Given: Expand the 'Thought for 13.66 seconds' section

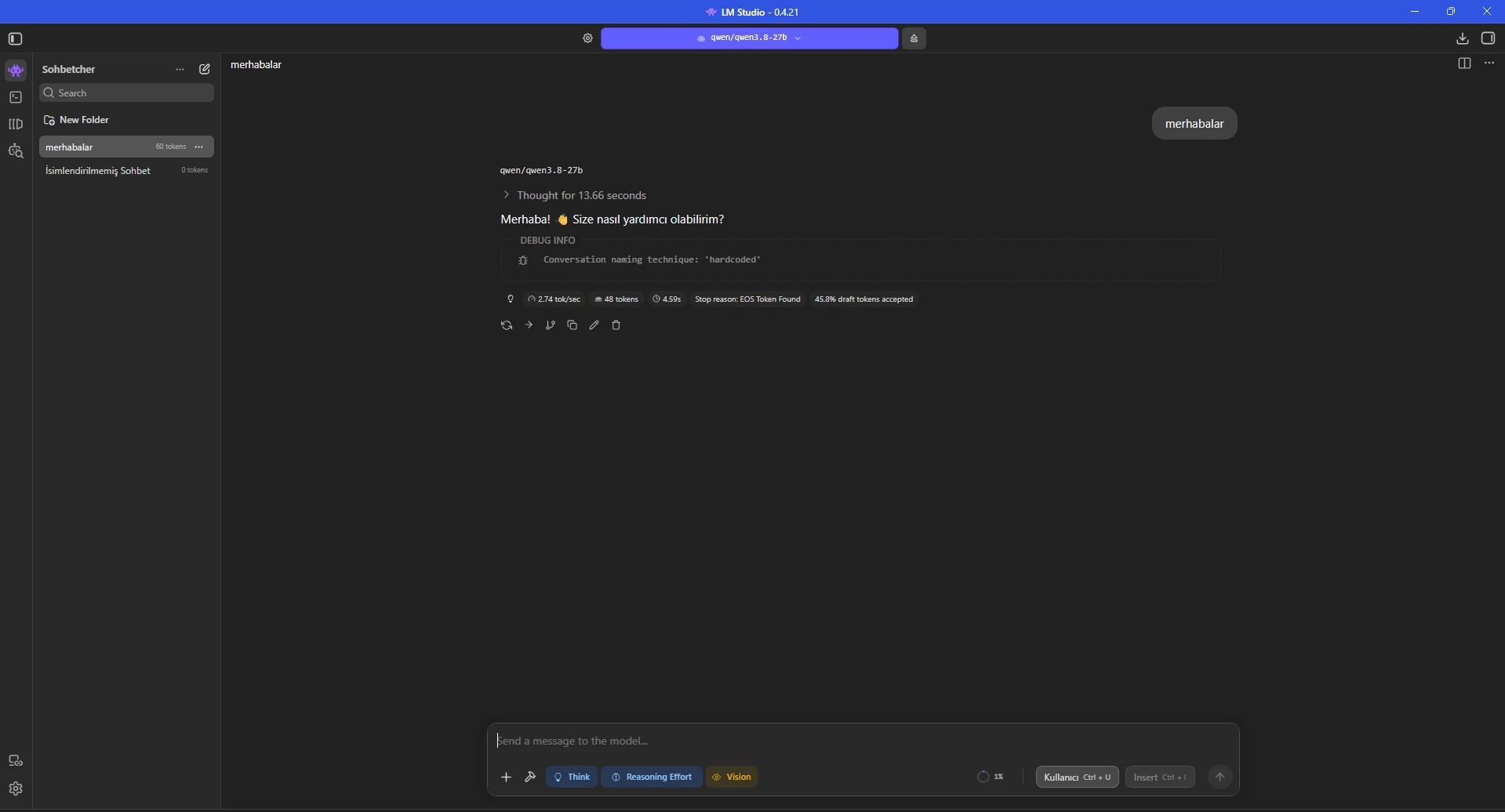Looking at the screenshot, I should [574, 195].
